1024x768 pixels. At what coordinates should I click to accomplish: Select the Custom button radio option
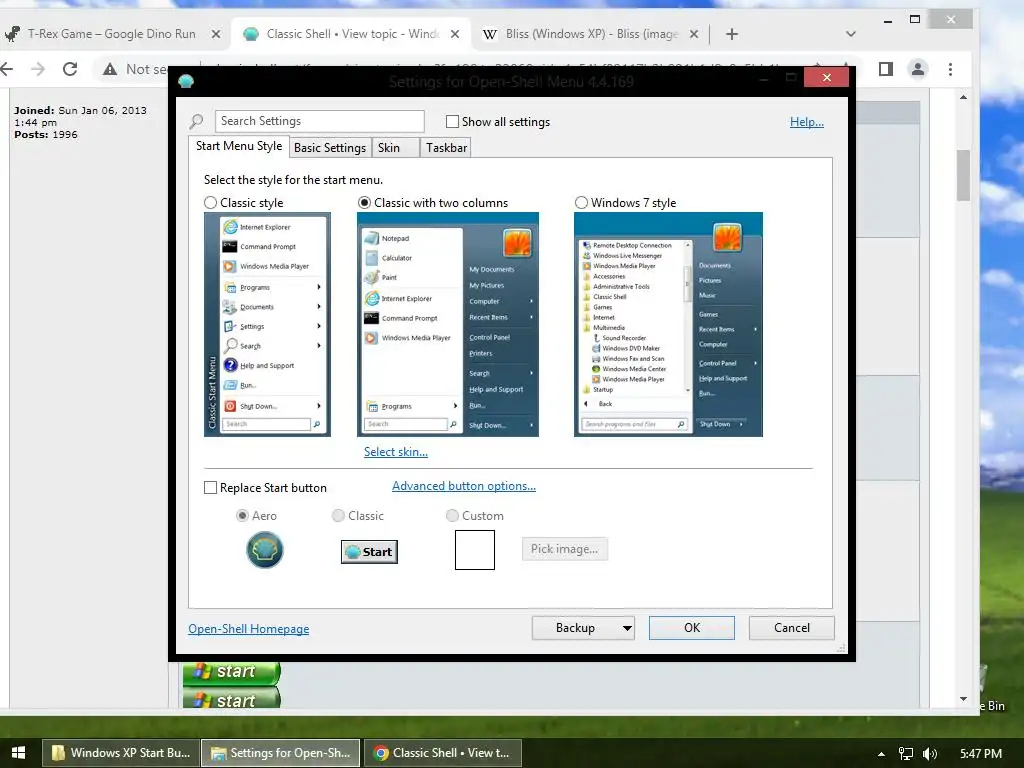pos(452,515)
